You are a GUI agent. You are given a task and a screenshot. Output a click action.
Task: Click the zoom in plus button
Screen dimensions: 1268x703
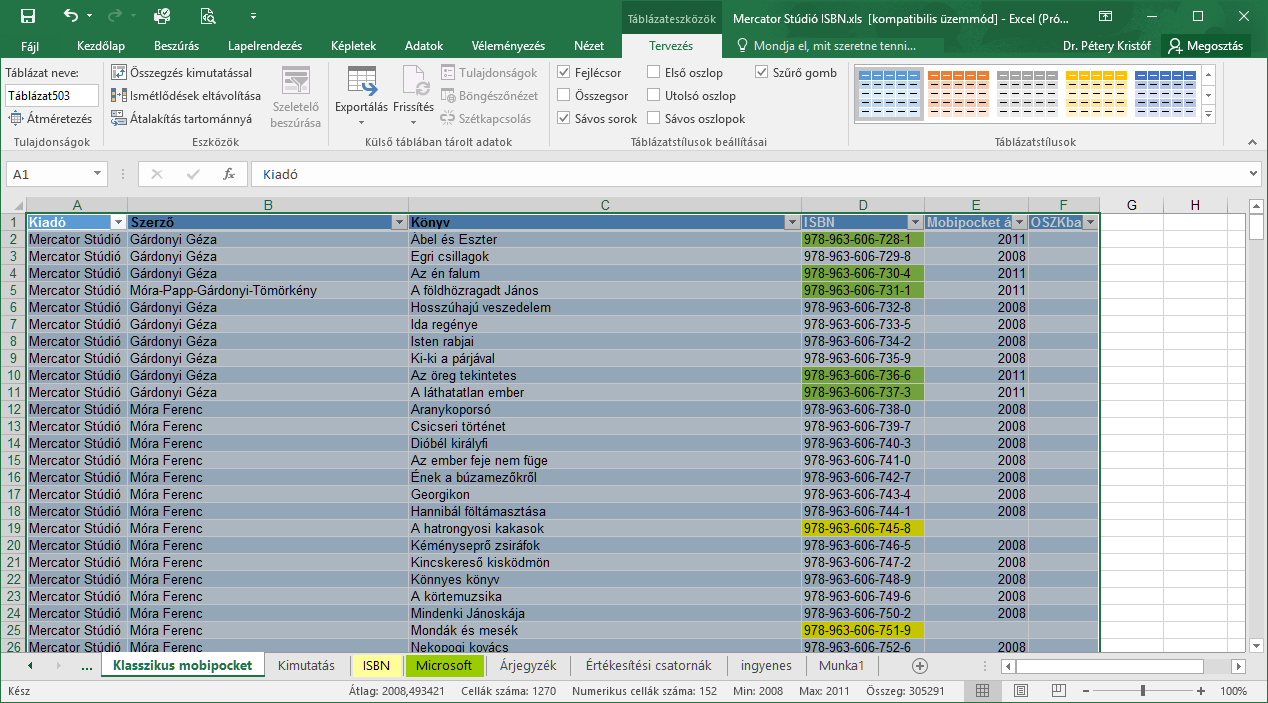click(x=1201, y=691)
